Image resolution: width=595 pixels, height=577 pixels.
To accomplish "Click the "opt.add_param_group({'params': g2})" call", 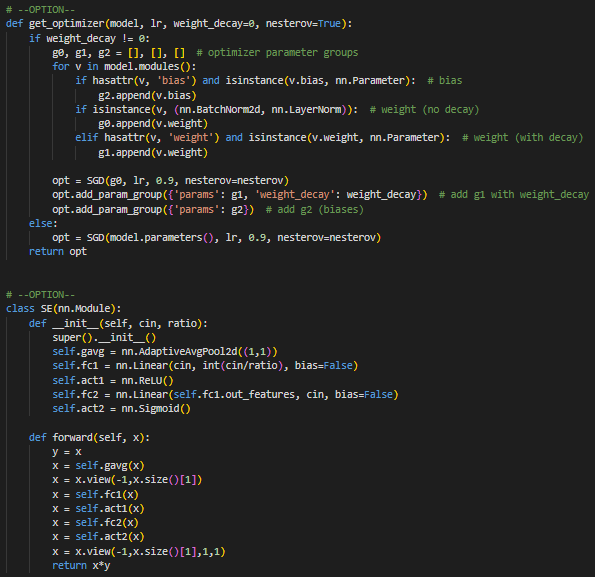I will 153,209.
